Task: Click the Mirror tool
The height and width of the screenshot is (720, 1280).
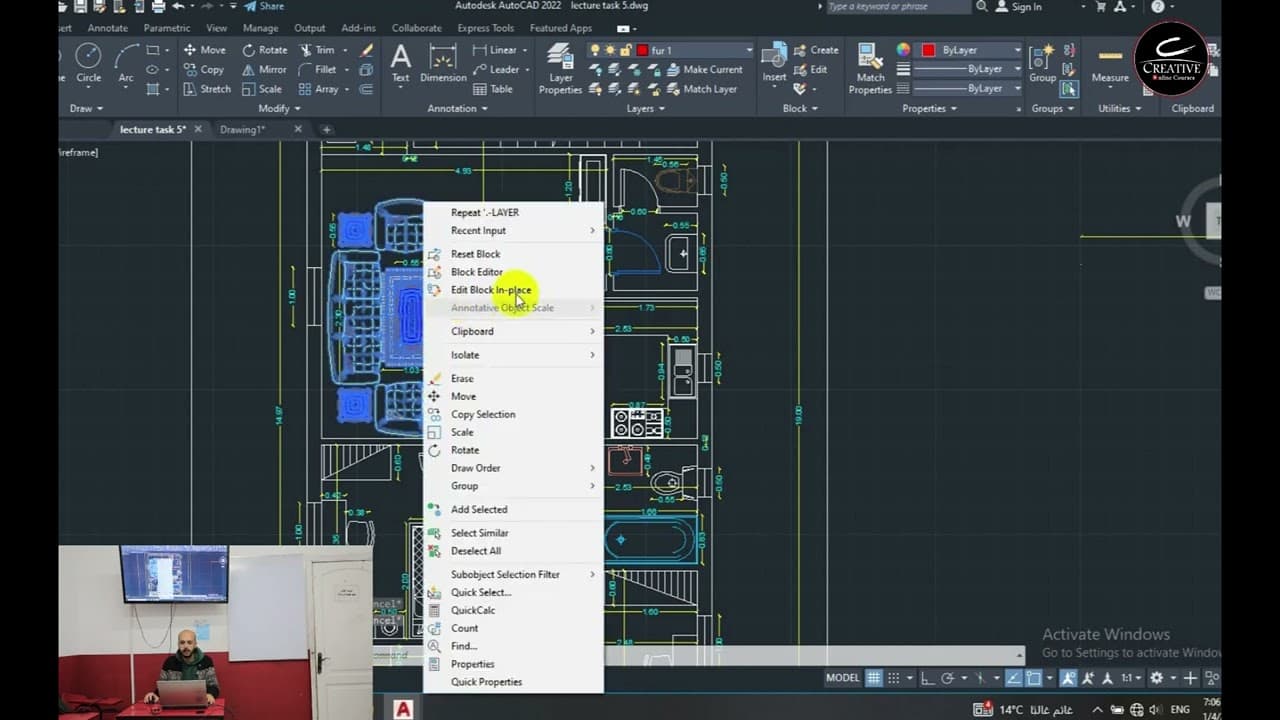Action: [x=264, y=70]
